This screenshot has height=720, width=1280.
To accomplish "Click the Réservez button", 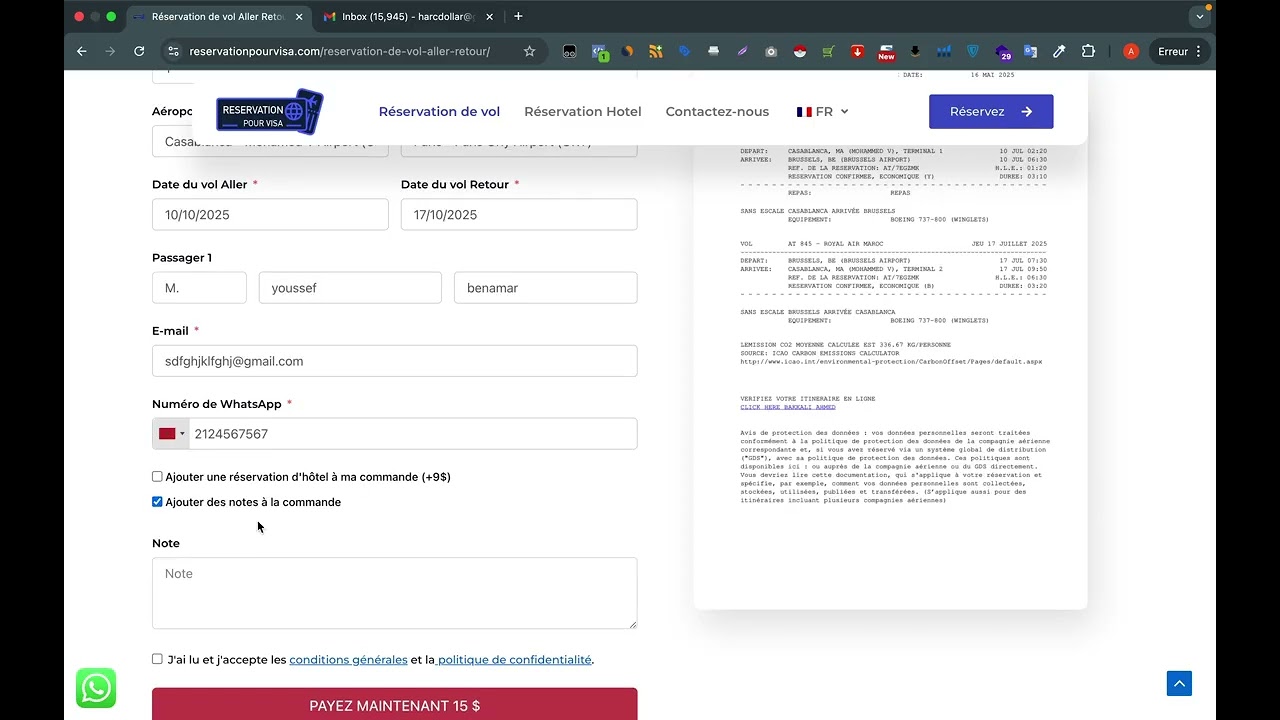I will (x=991, y=112).
